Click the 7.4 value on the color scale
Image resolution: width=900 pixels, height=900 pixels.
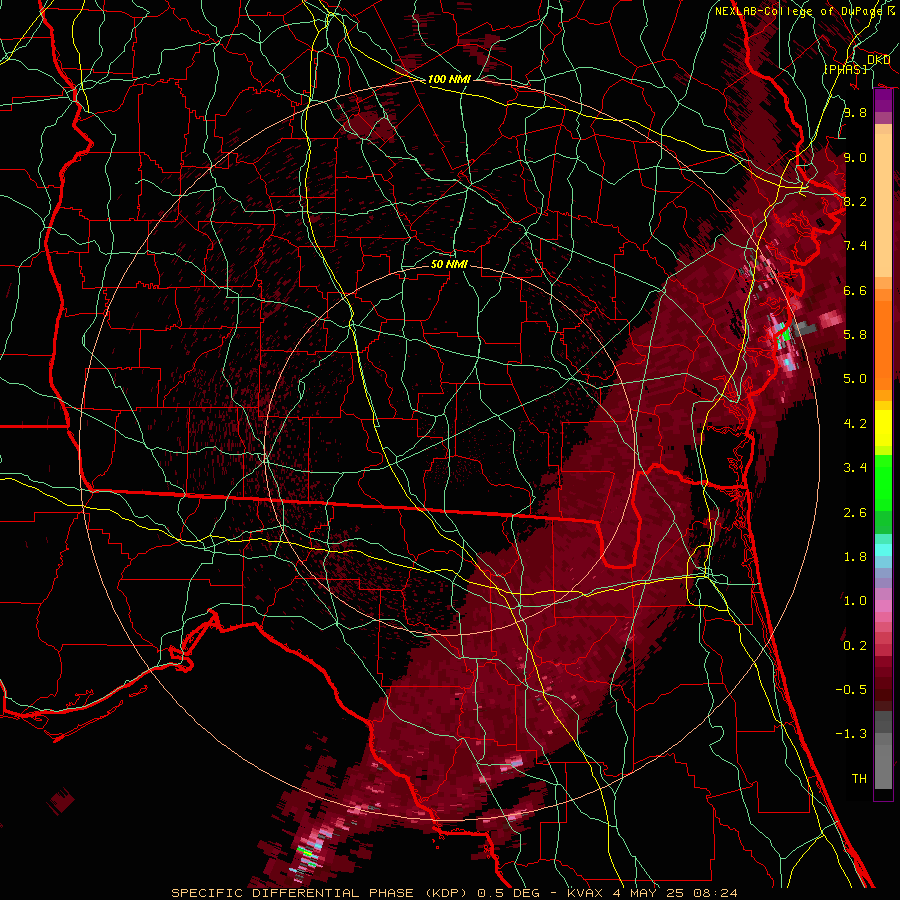[x=855, y=246]
